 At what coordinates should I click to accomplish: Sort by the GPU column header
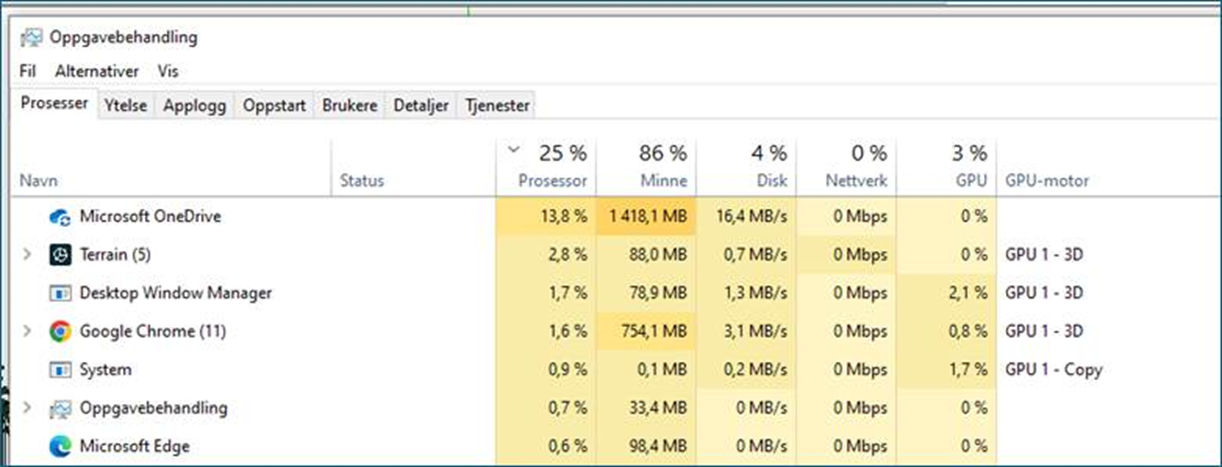click(972, 181)
